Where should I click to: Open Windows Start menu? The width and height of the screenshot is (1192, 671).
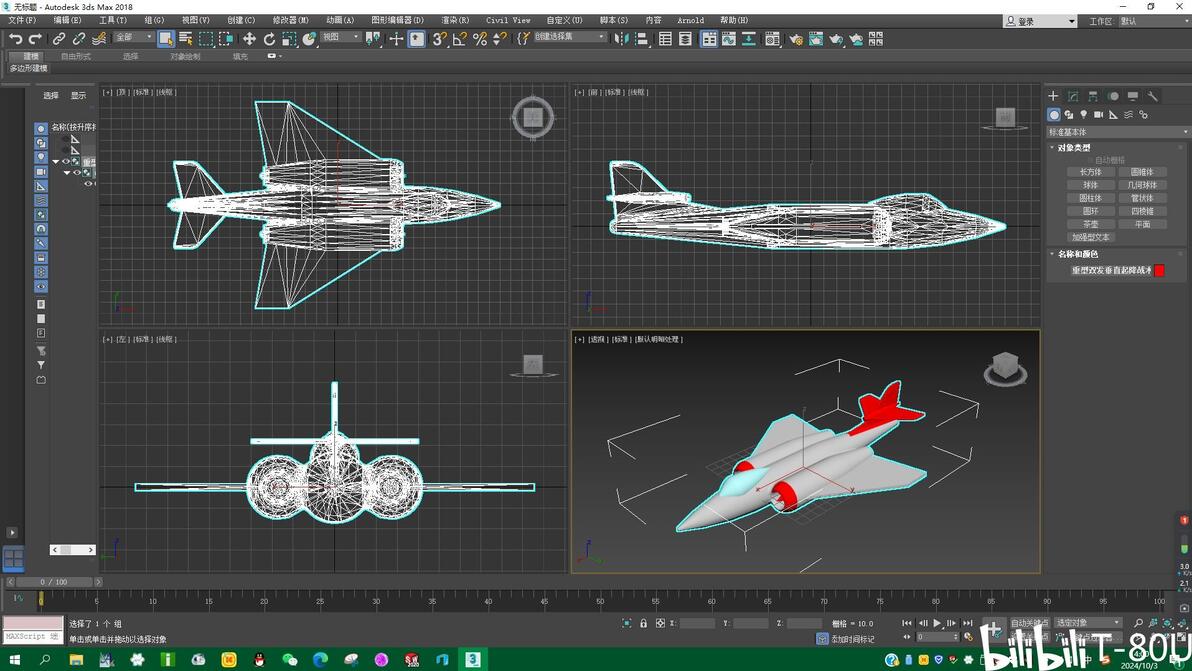pos(14,660)
